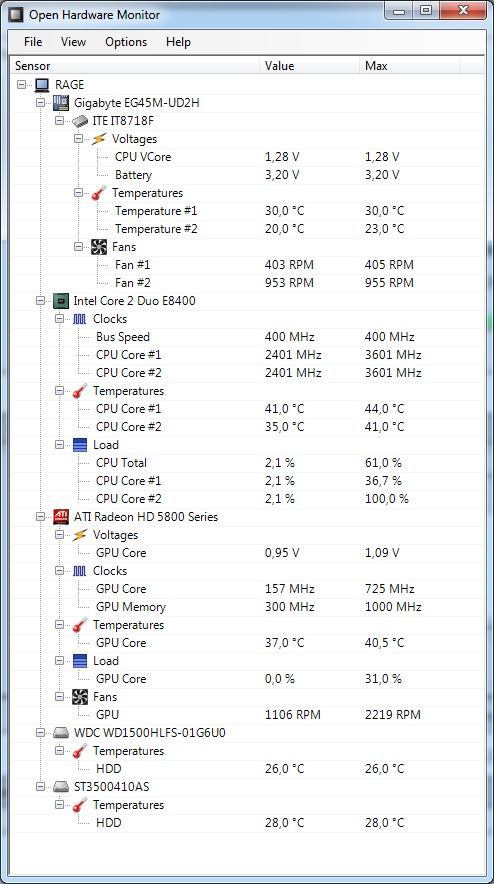Screen dimensions: 494x884
Task: Open the Help menu
Action: [x=178, y=42]
